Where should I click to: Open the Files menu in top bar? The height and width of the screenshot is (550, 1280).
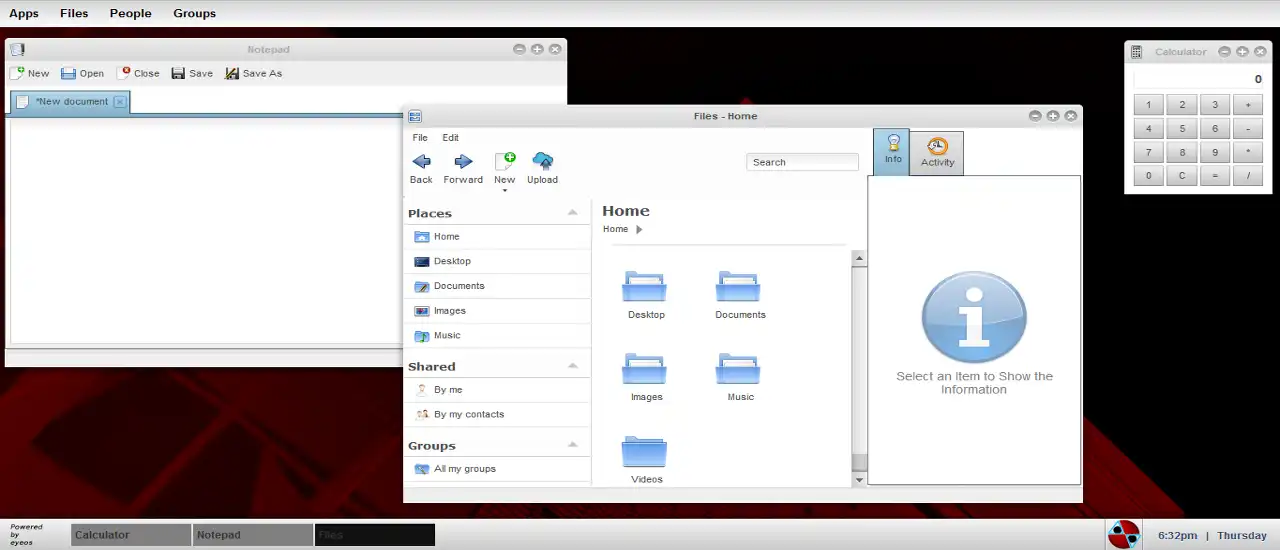(73, 13)
